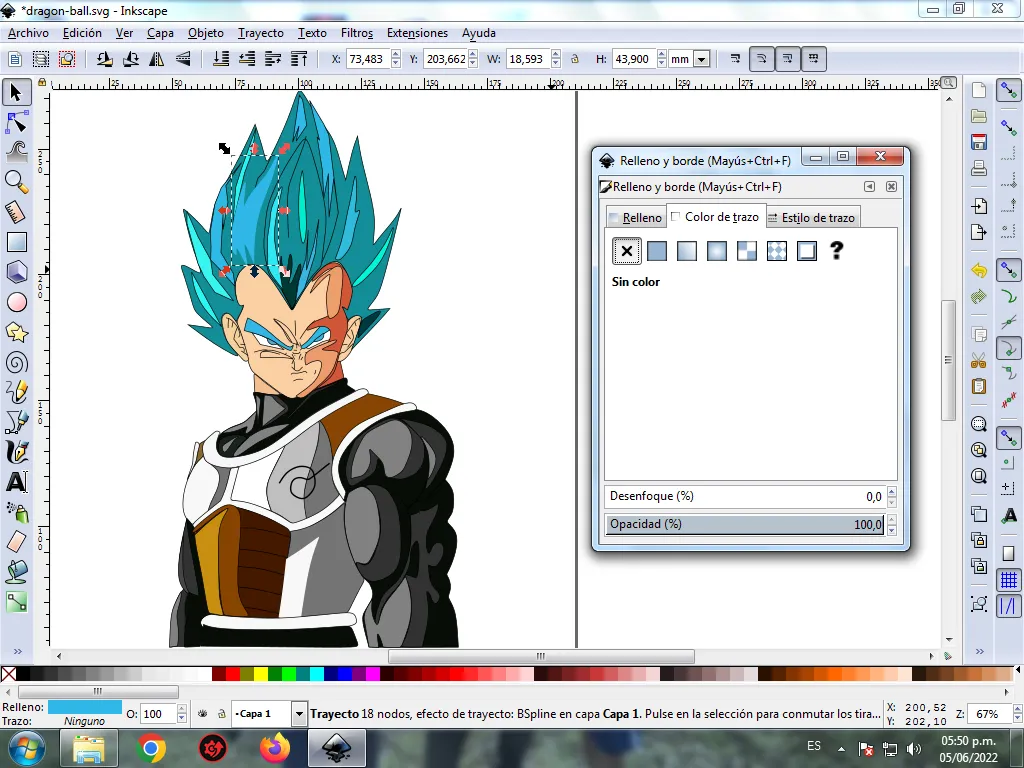Select the 3D Box tool
Image resolution: width=1024 pixels, height=768 pixels.
click(16, 272)
